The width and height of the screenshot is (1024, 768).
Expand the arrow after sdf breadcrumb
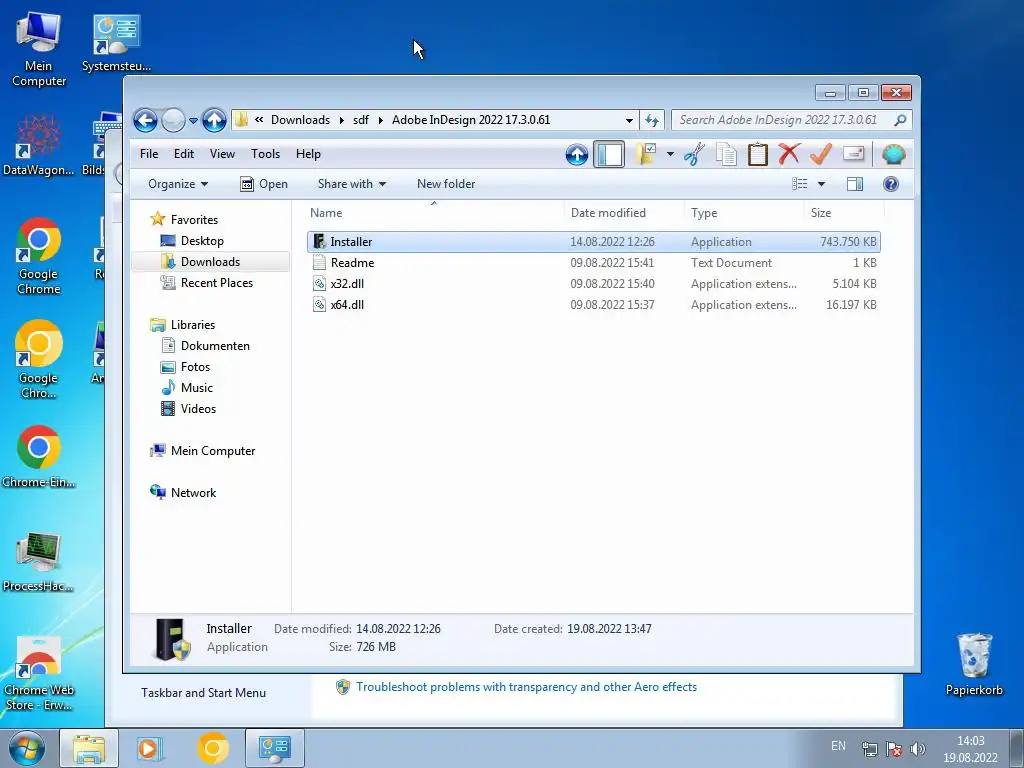click(x=381, y=120)
